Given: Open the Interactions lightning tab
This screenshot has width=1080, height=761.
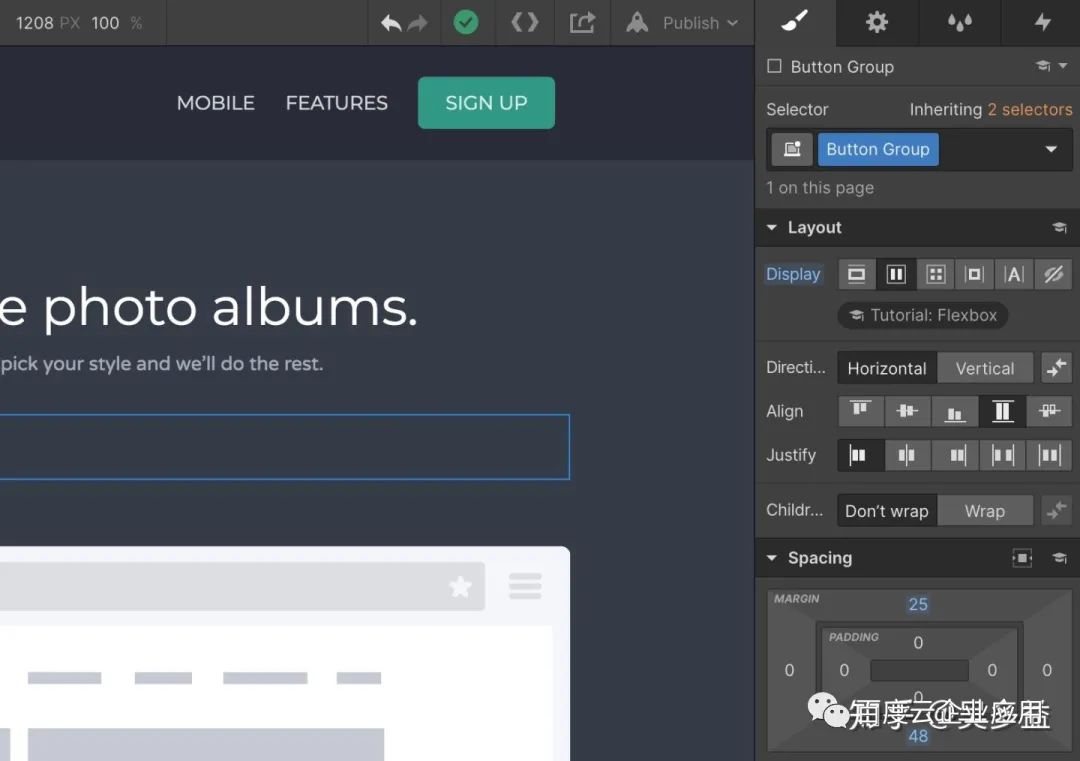Looking at the screenshot, I should [x=1042, y=22].
